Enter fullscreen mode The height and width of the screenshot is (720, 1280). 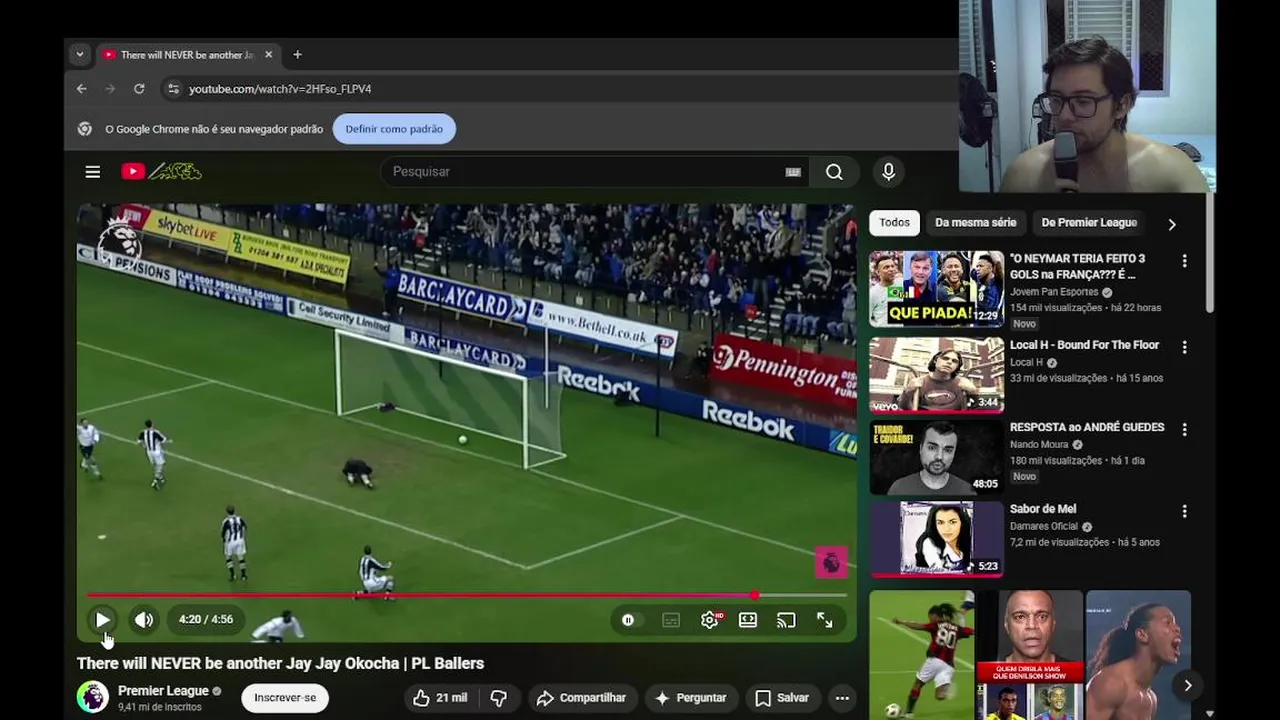coord(825,620)
